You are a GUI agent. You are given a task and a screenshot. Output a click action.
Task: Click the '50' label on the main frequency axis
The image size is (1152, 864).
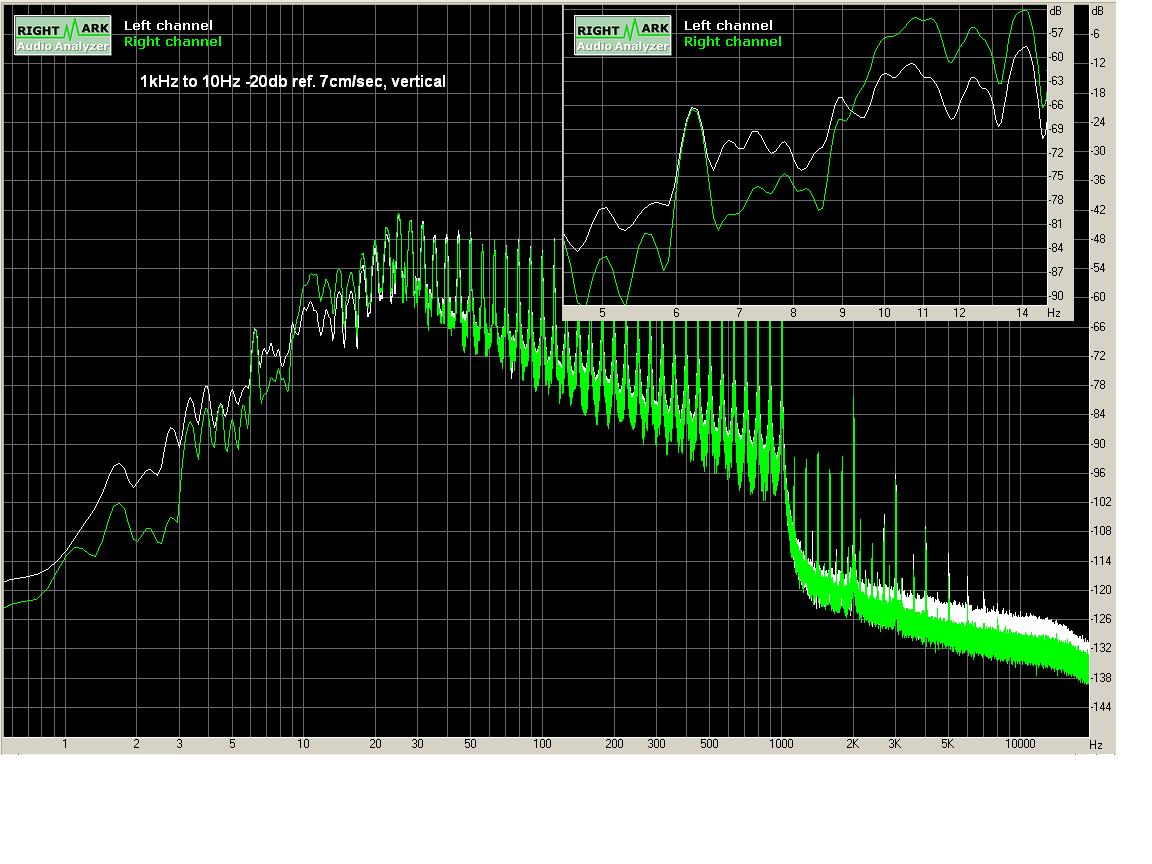click(470, 744)
